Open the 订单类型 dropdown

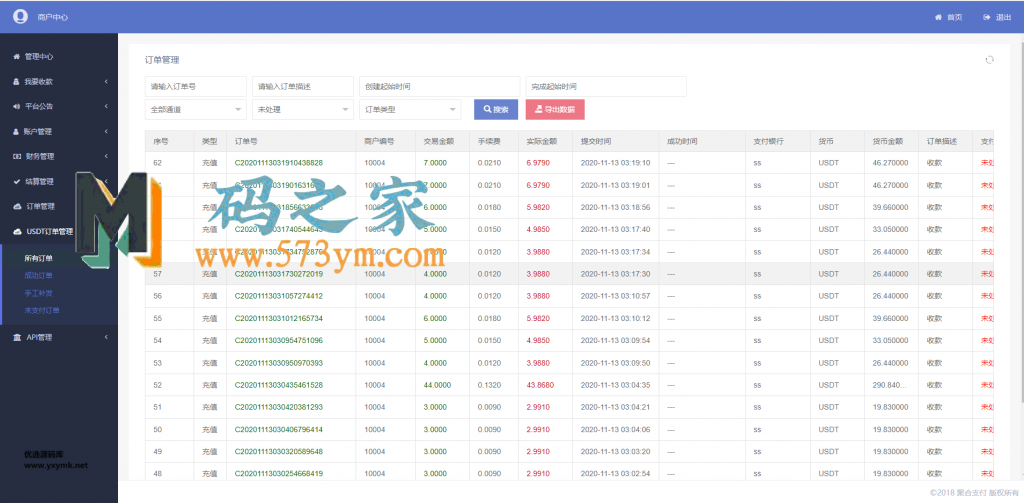pos(410,110)
